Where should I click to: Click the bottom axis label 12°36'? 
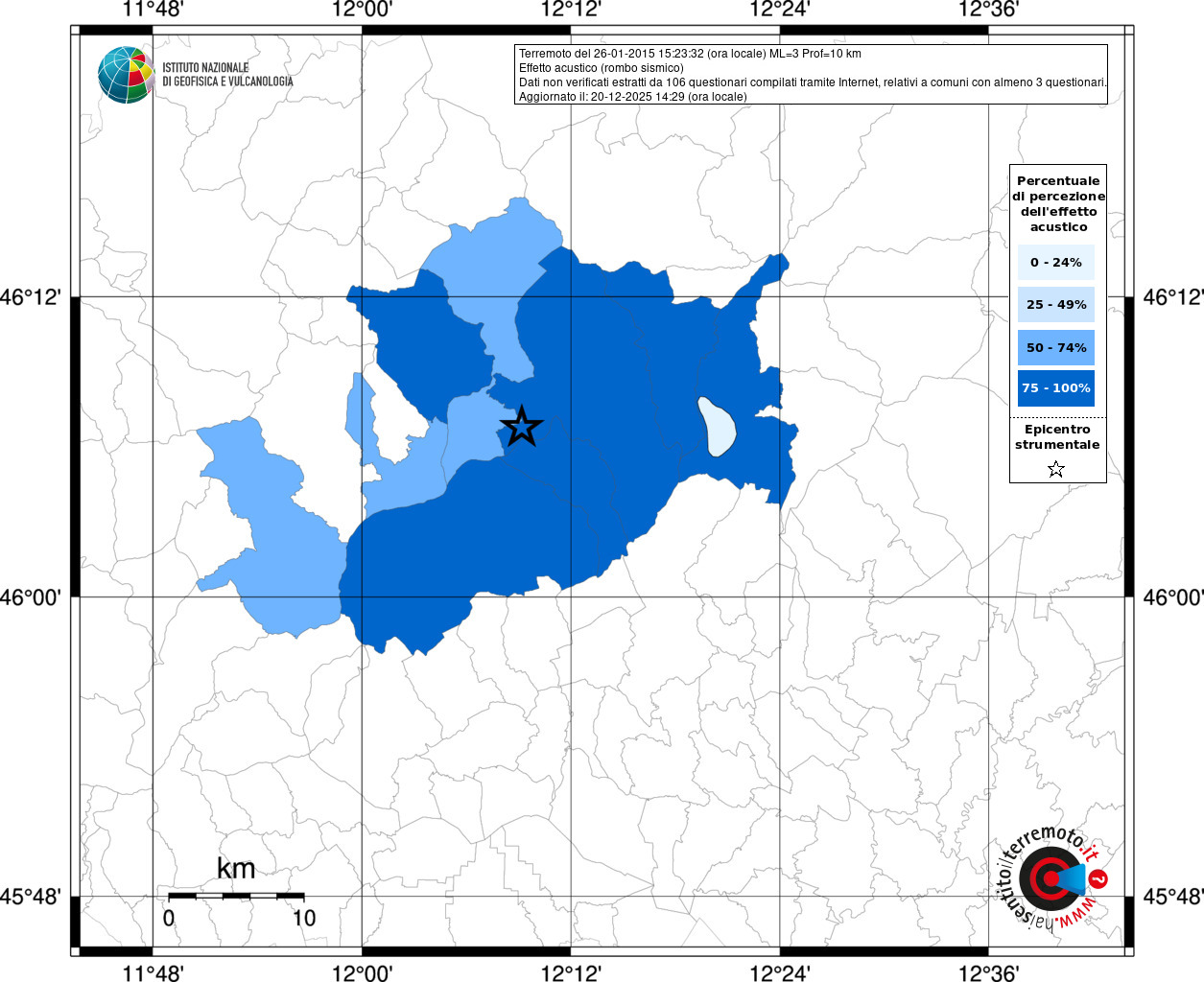click(x=989, y=972)
